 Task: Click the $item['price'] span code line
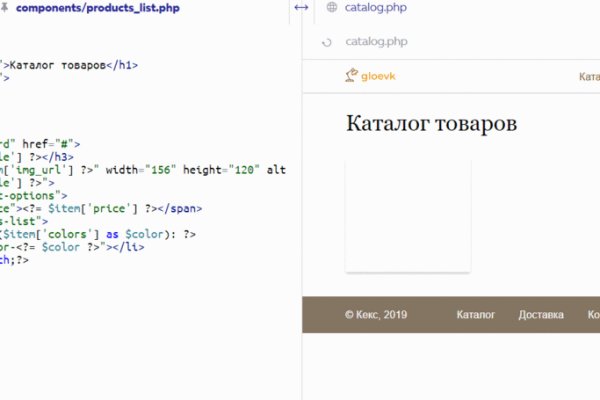point(100,209)
